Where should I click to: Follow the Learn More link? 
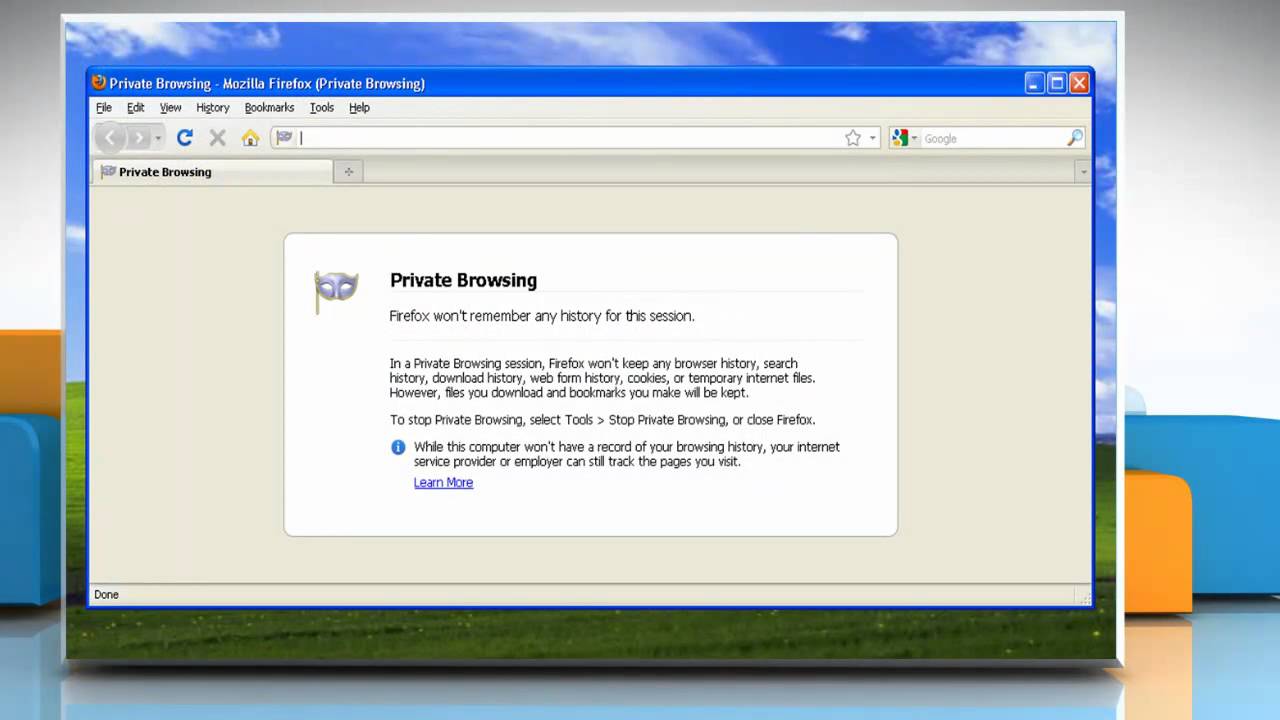tap(443, 482)
